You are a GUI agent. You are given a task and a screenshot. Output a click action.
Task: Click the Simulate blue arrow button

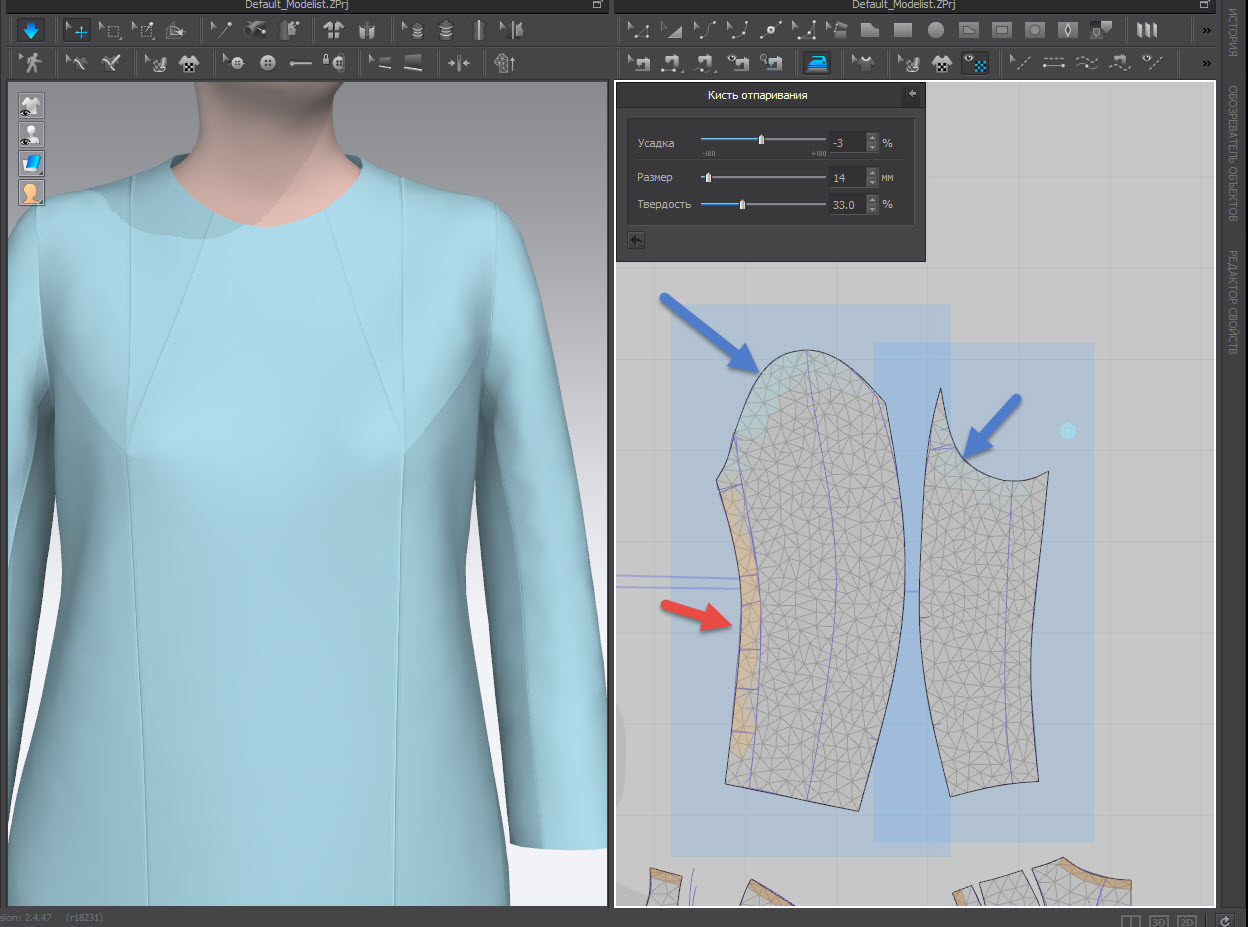(30, 30)
